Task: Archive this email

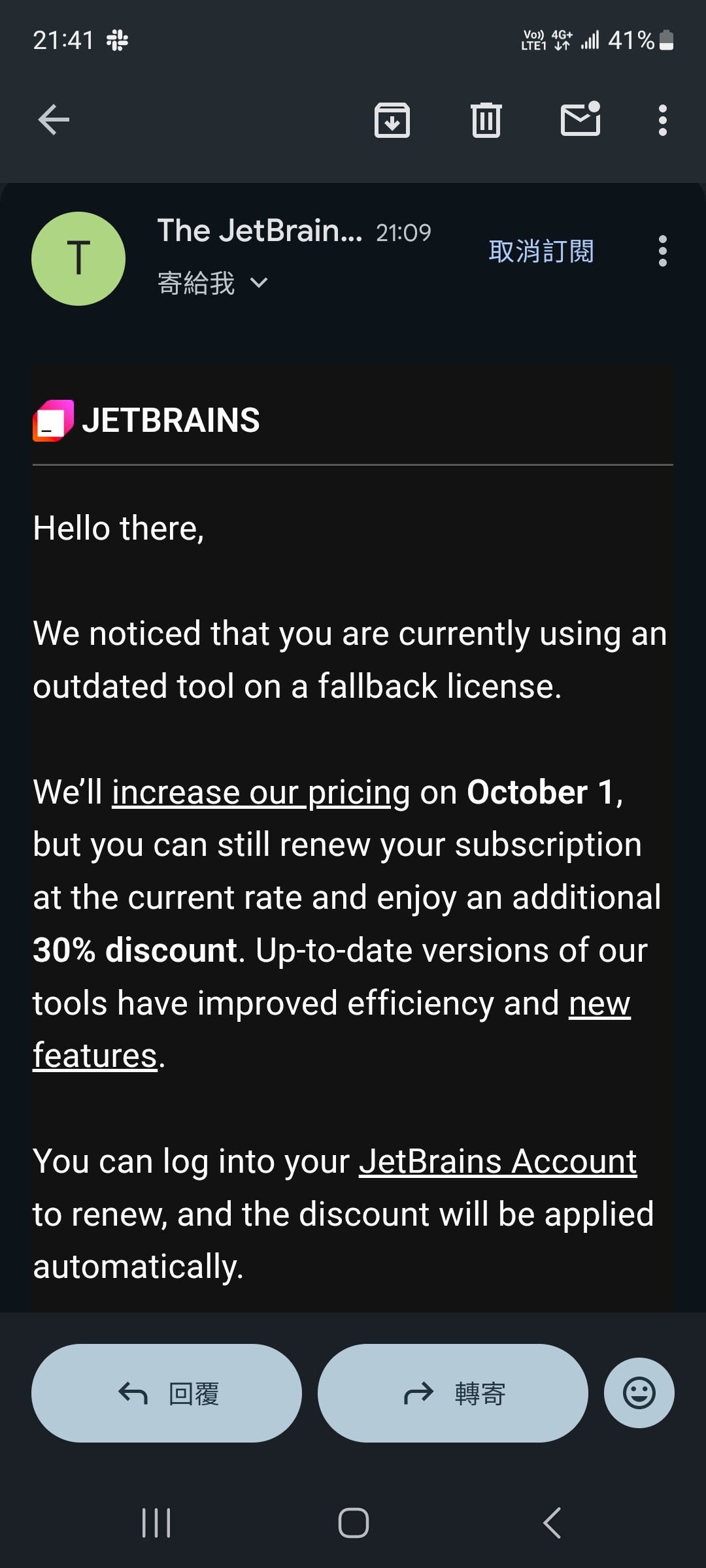Action: pos(392,120)
